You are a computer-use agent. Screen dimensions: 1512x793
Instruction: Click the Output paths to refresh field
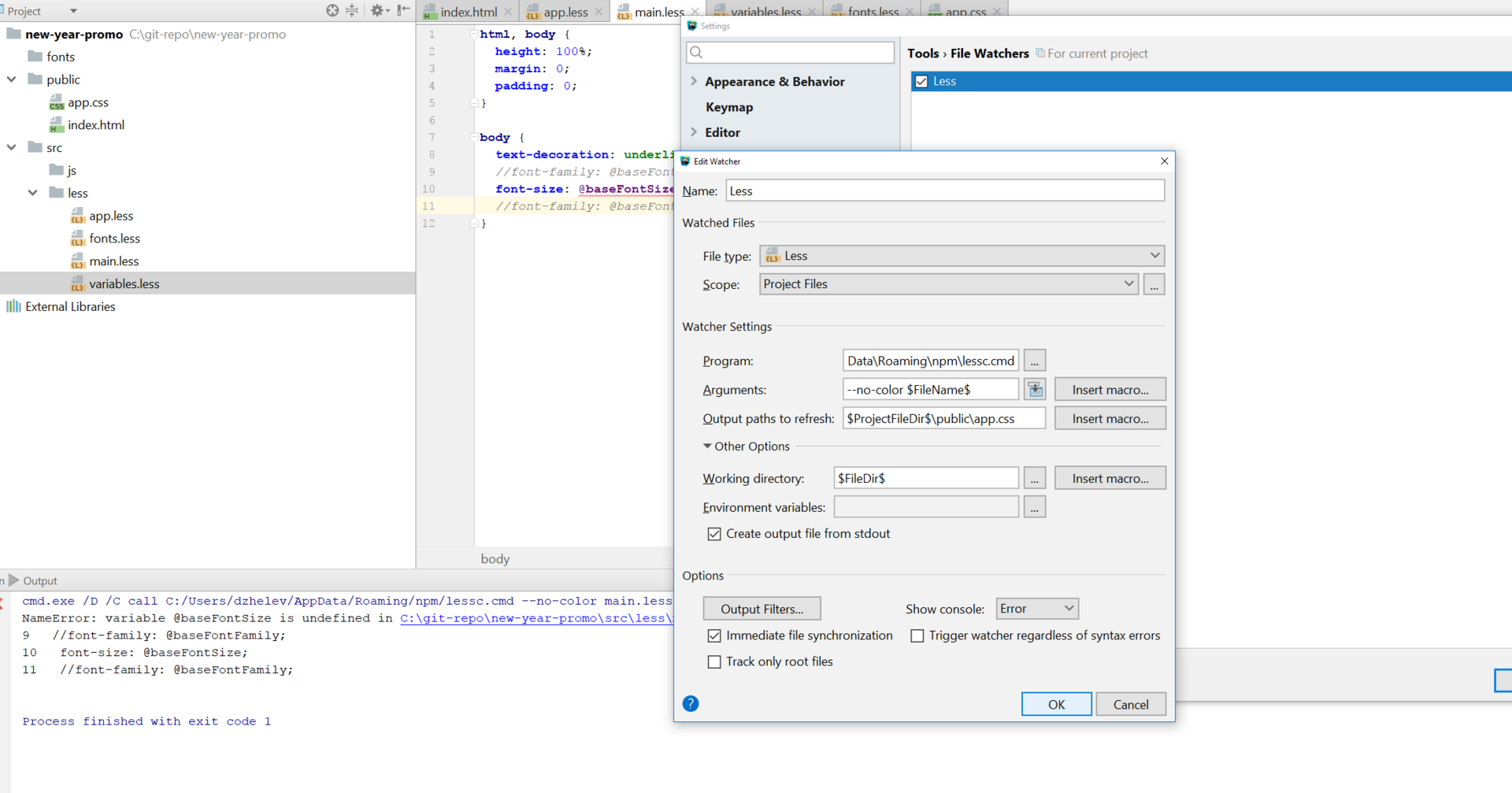[x=943, y=418]
